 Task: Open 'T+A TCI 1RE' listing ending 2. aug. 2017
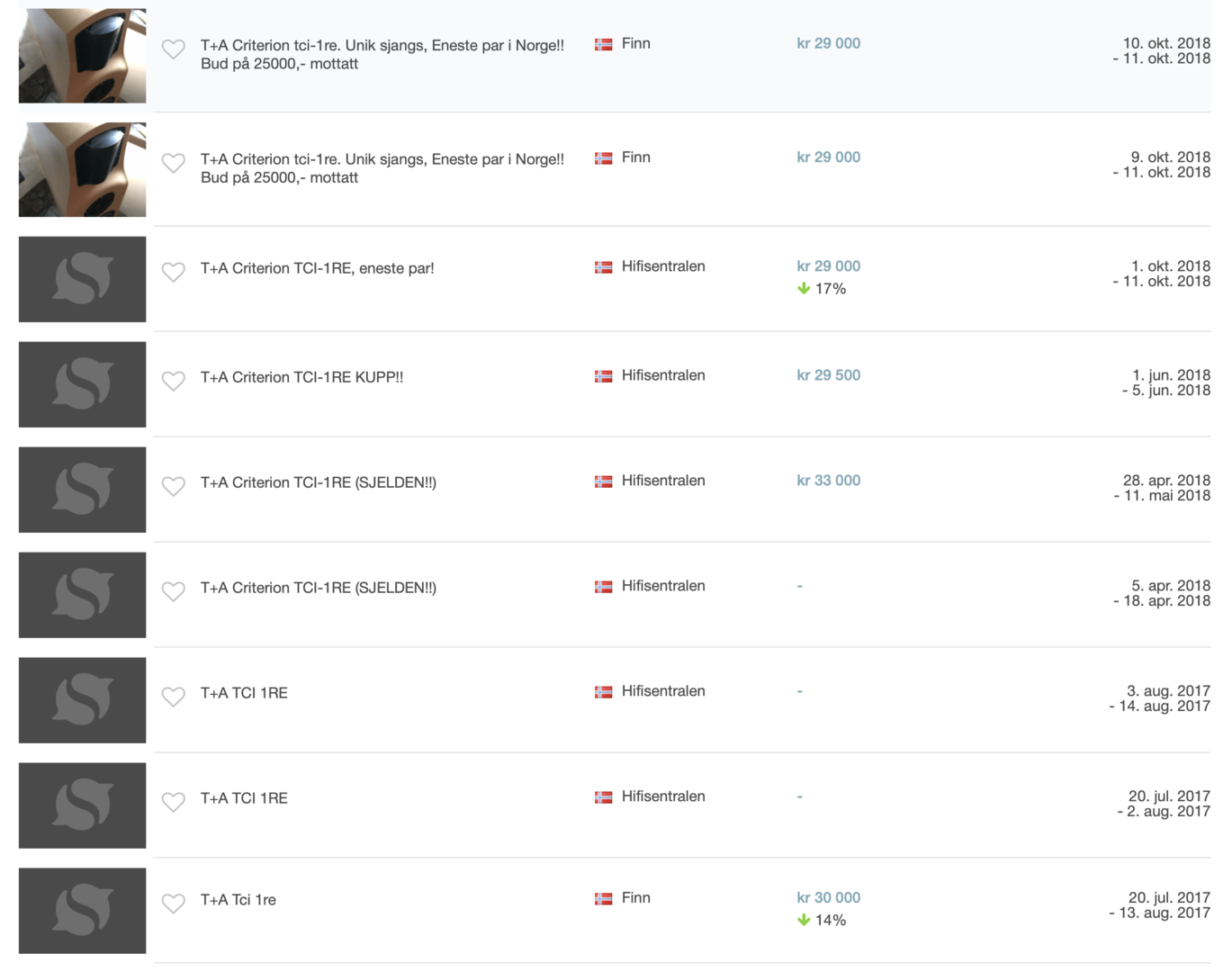click(244, 798)
